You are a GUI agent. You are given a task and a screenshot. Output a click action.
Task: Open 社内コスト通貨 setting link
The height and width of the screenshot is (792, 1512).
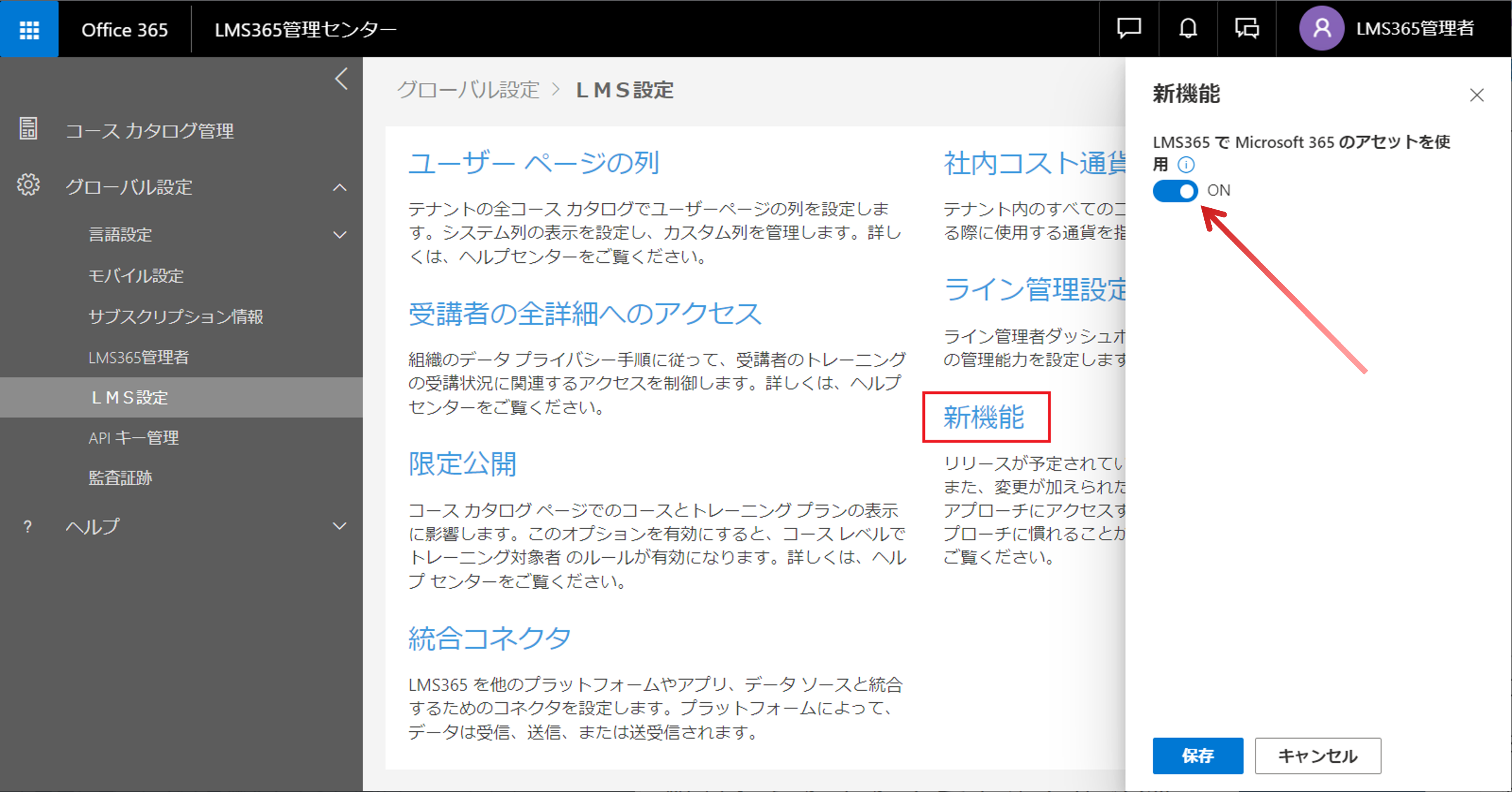point(1034,163)
